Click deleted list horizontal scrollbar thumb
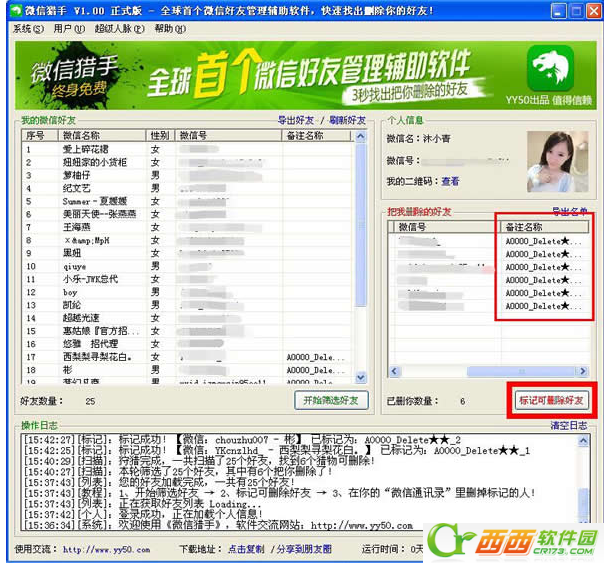The image size is (604, 563). 522,371
